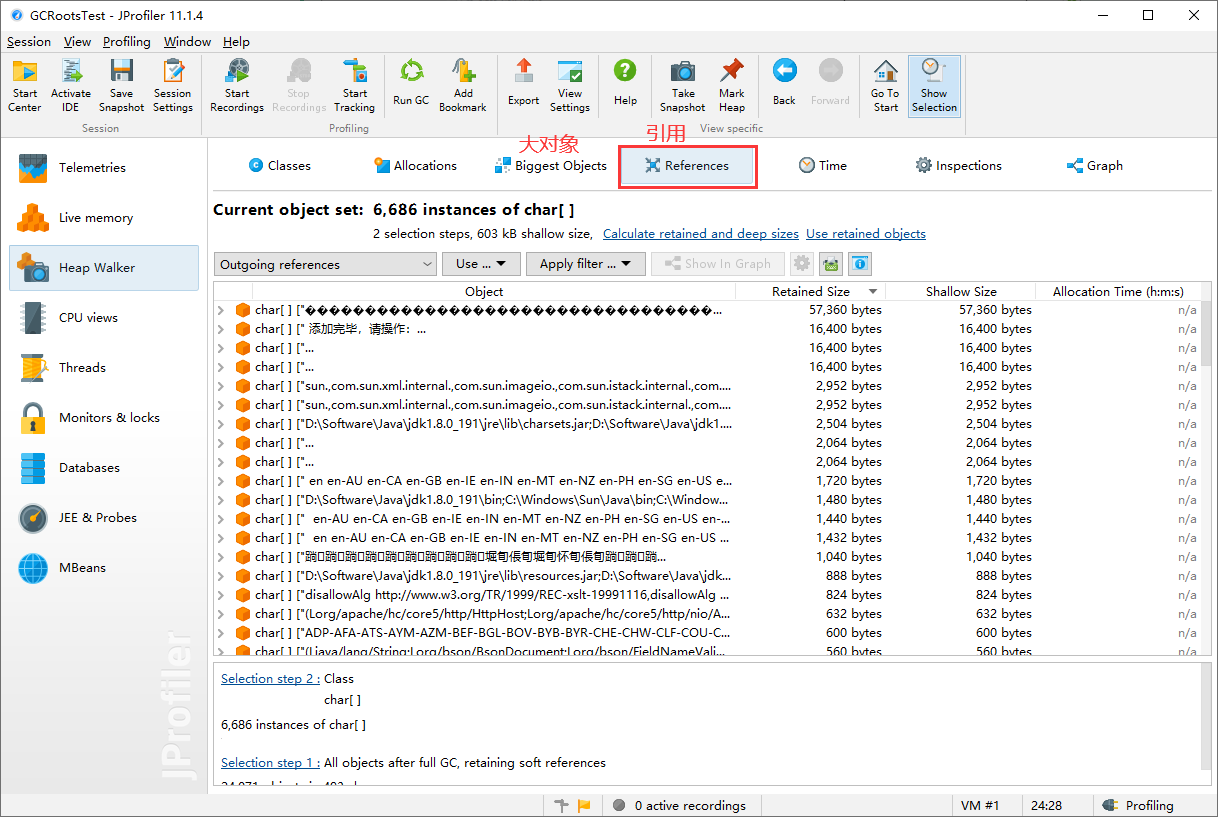Switch to the Classes view tab
The width and height of the screenshot is (1218, 817).
click(x=280, y=166)
